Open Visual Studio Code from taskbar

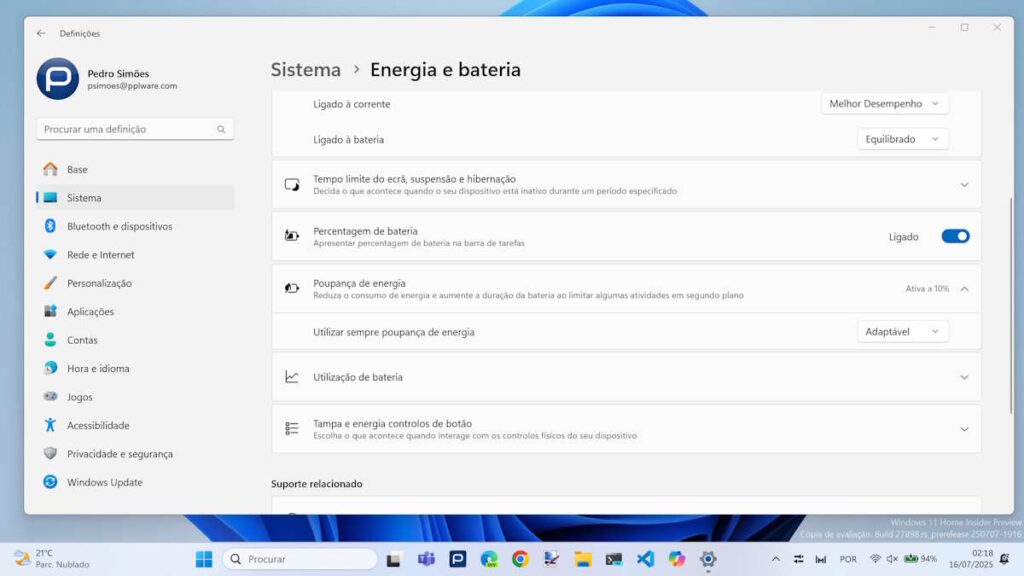click(x=645, y=559)
